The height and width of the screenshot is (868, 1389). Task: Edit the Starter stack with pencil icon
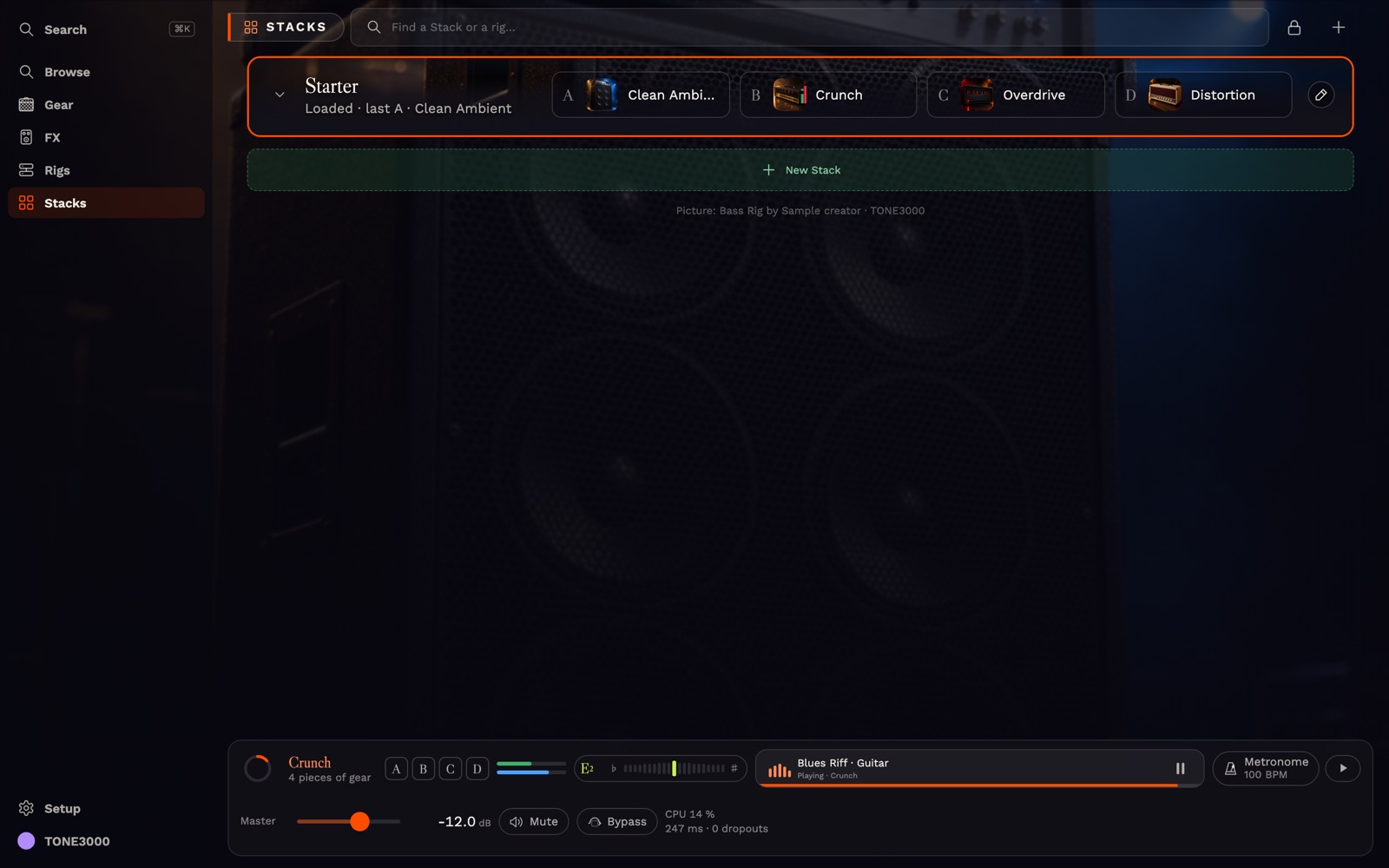[x=1320, y=95]
